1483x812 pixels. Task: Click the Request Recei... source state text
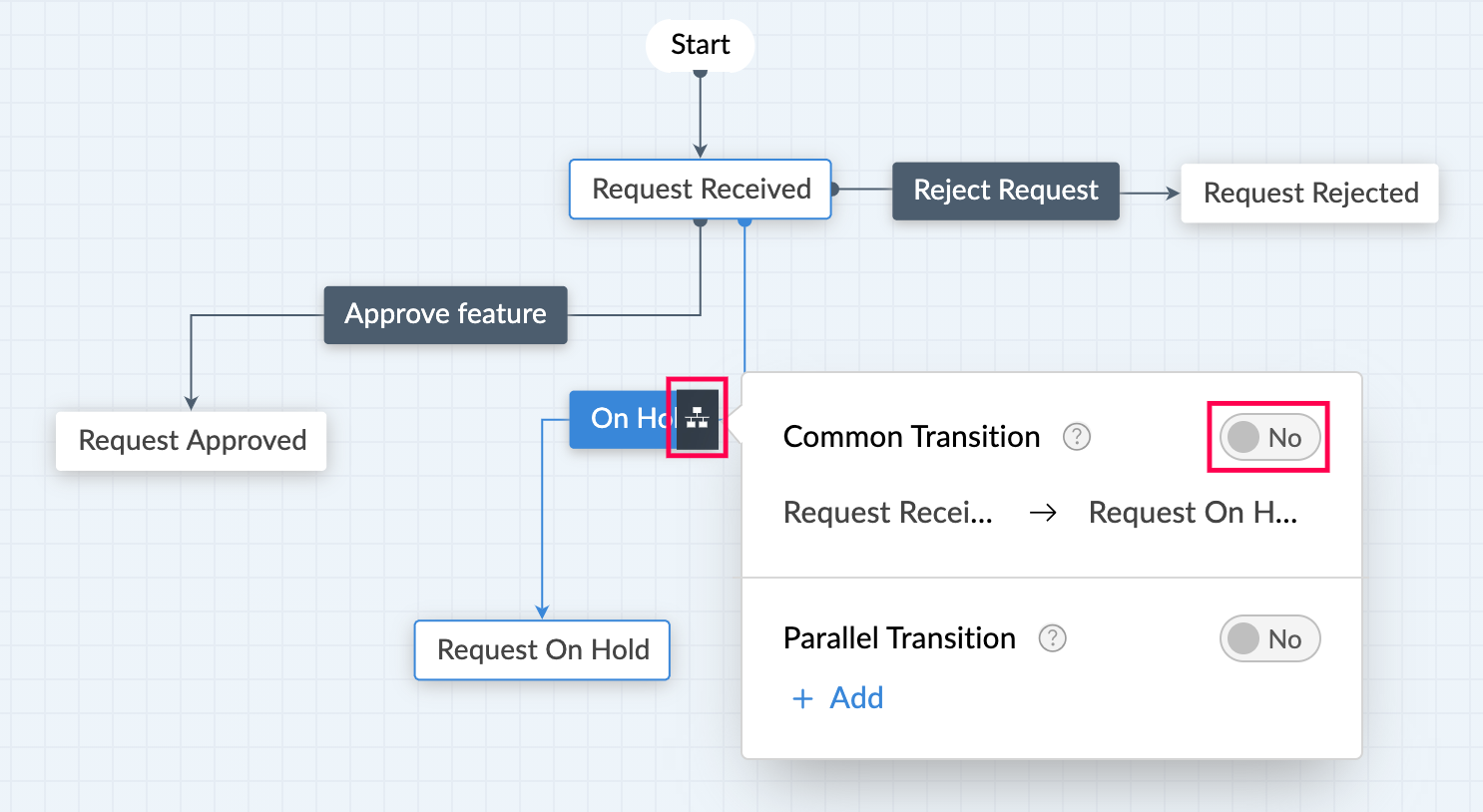tap(887, 513)
